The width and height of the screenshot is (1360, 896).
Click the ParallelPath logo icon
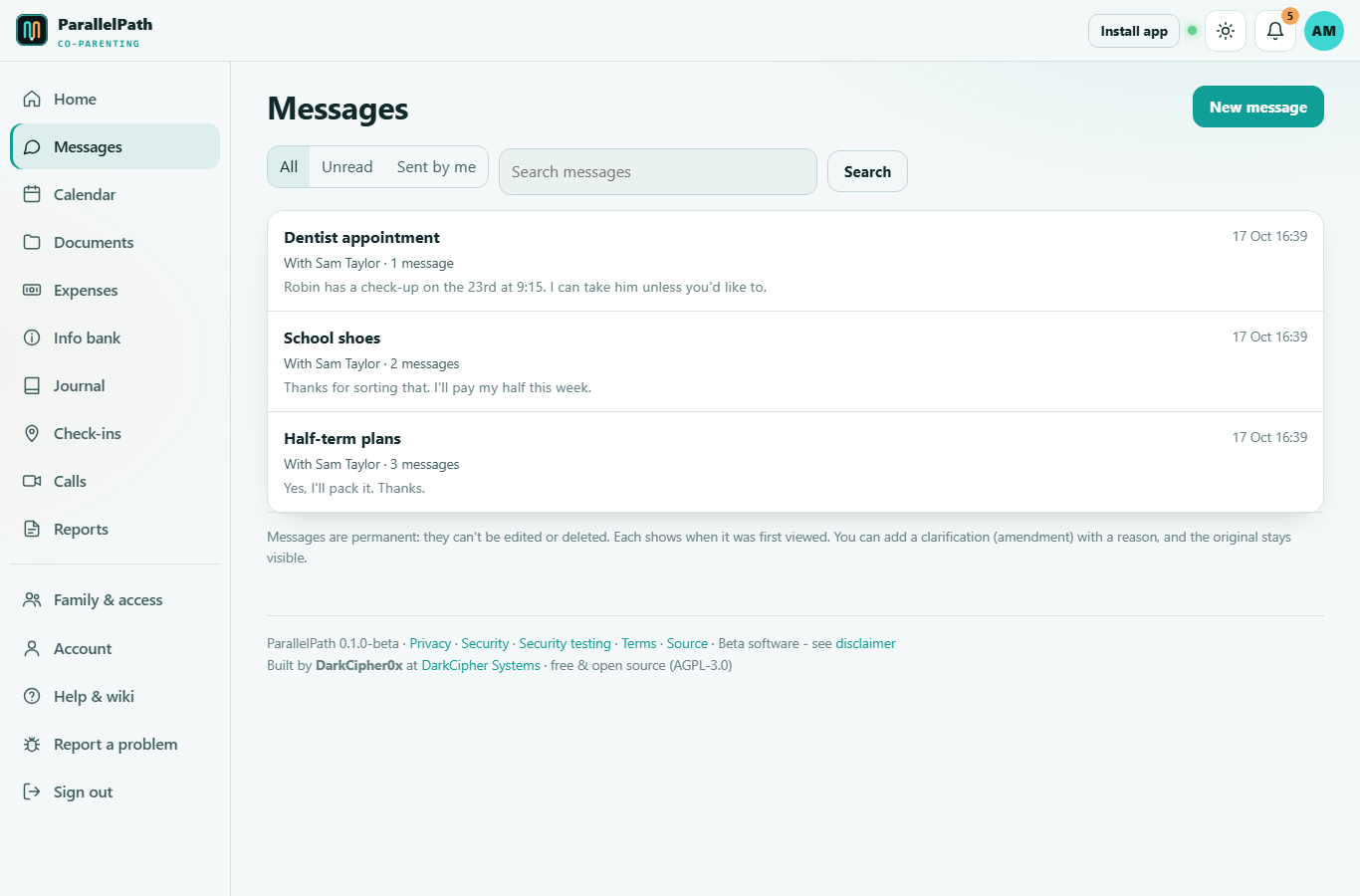32,31
